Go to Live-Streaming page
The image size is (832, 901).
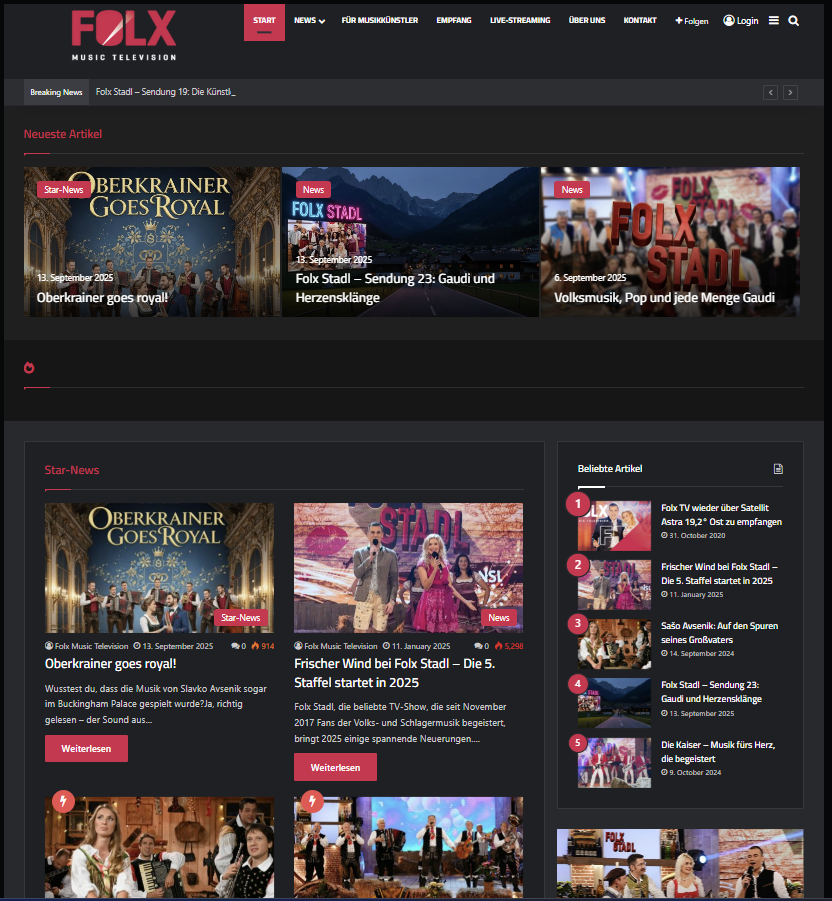(x=520, y=21)
